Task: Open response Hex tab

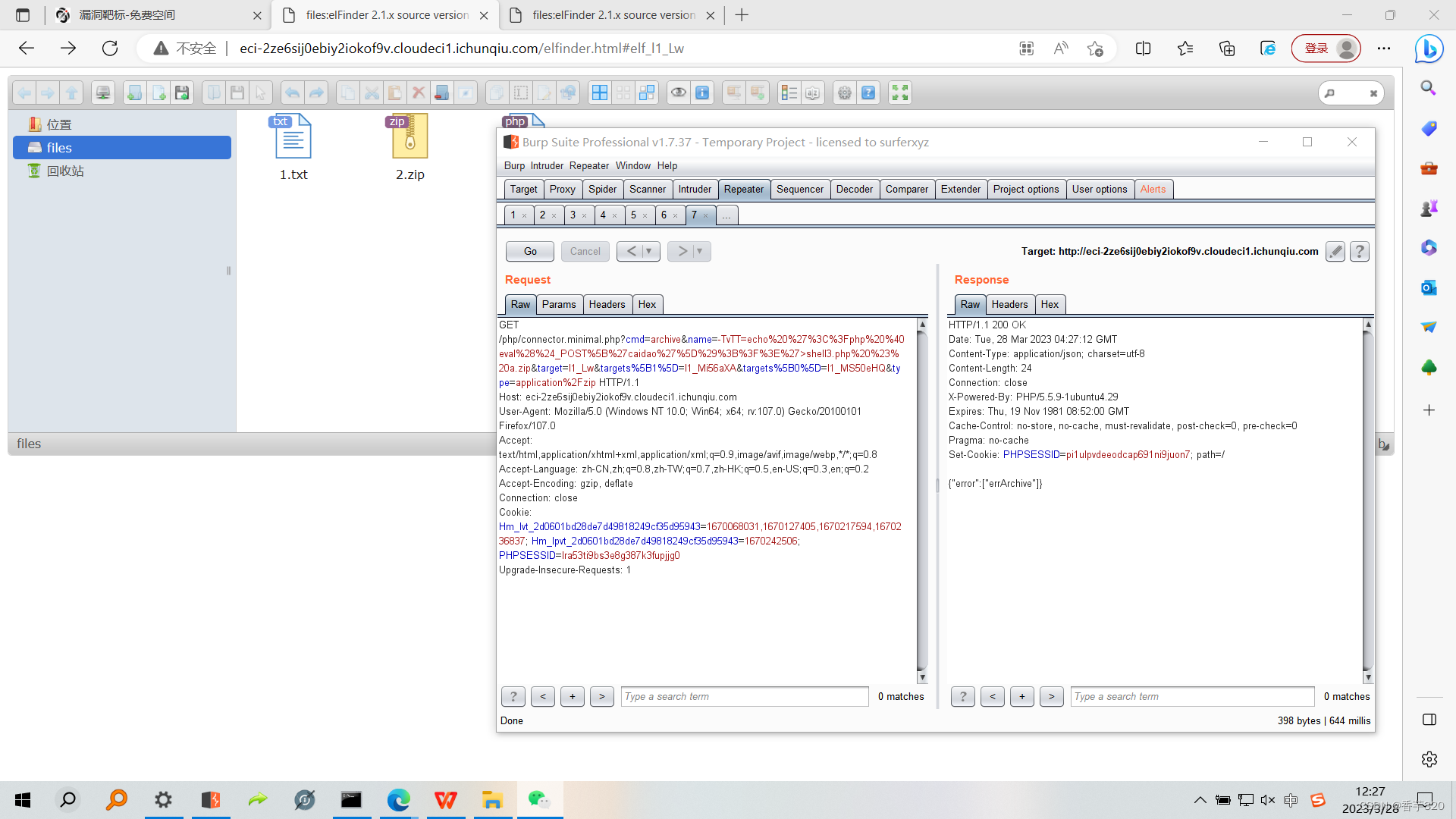Action: [1050, 305]
